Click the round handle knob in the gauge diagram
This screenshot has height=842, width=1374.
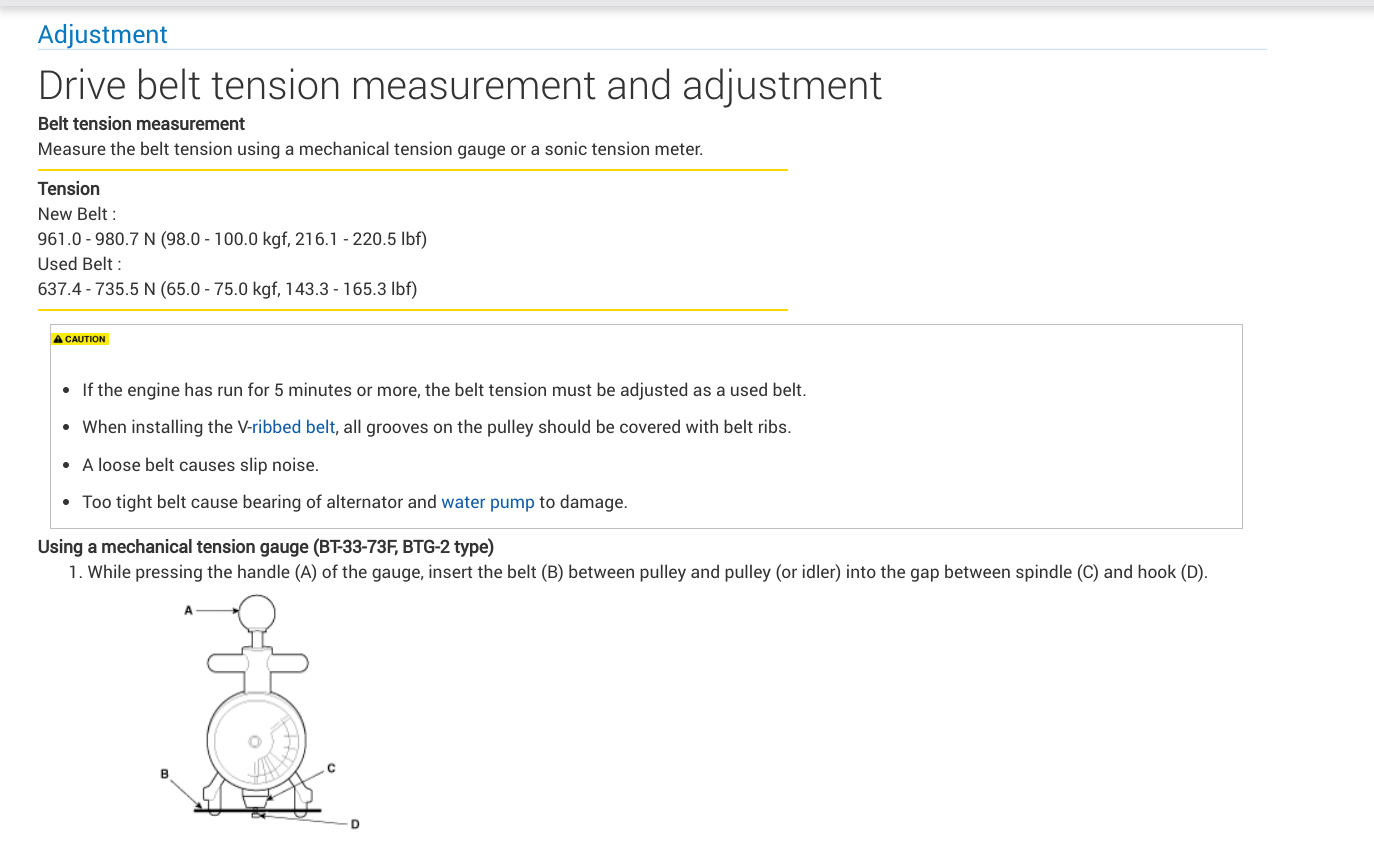click(x=257, y=611)
